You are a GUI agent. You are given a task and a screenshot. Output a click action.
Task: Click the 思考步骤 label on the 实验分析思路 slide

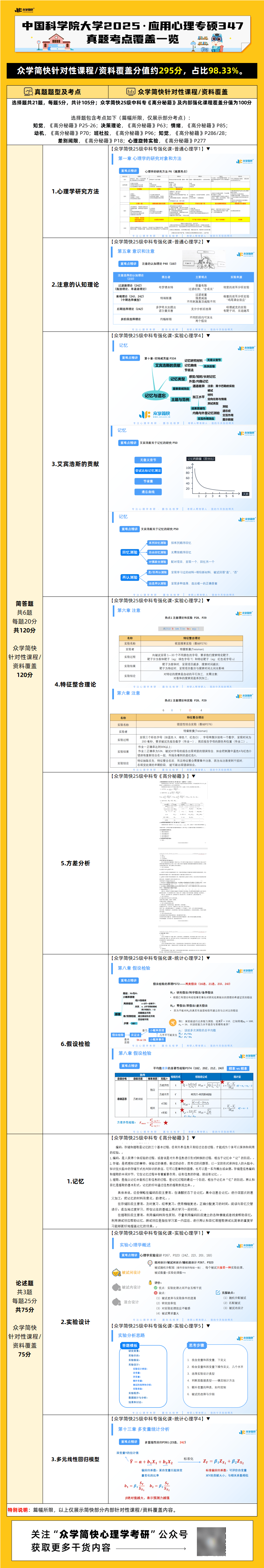(x=197, y=1345)
